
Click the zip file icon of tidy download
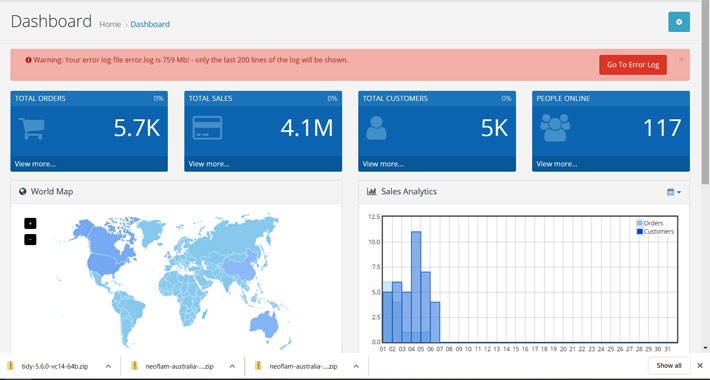(x=10, y=366)
